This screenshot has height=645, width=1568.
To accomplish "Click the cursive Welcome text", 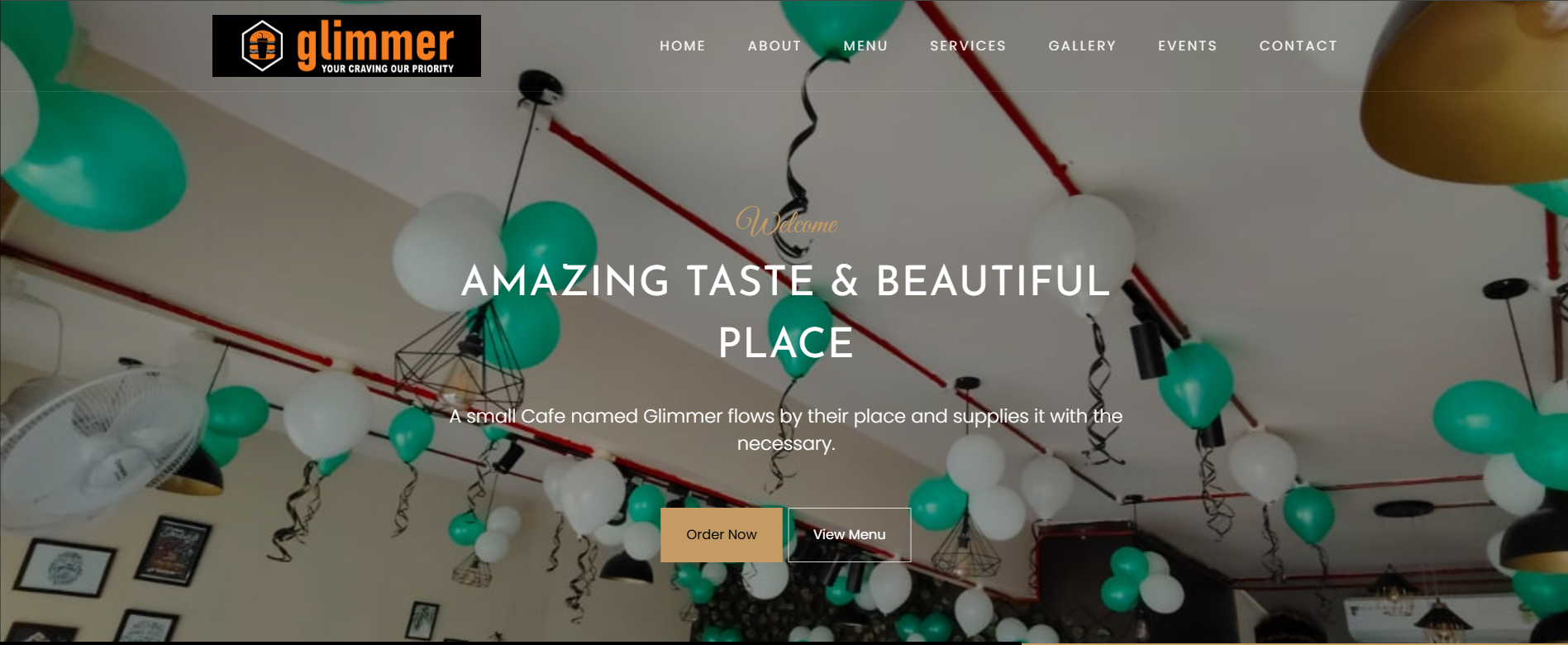I will (x=786, y=222).
